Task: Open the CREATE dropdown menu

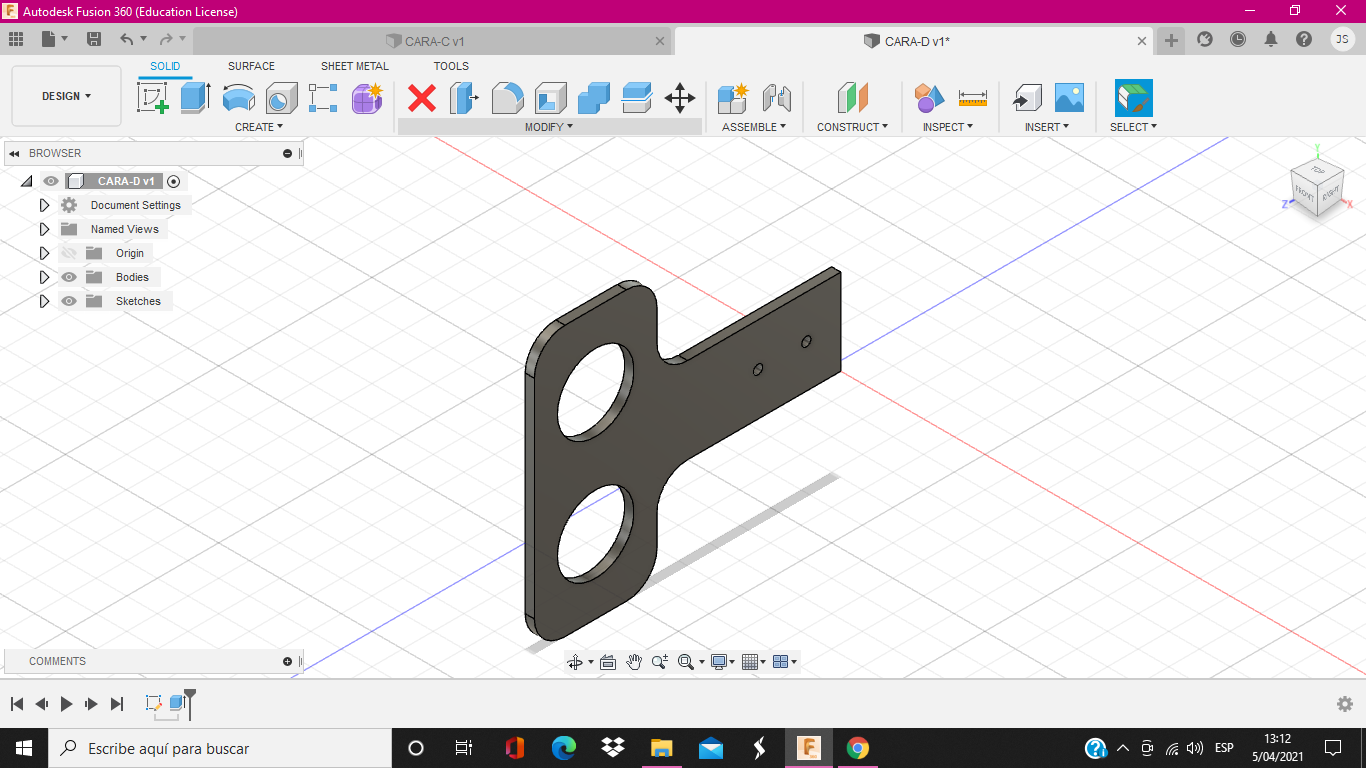Action: tap(259, 127)
